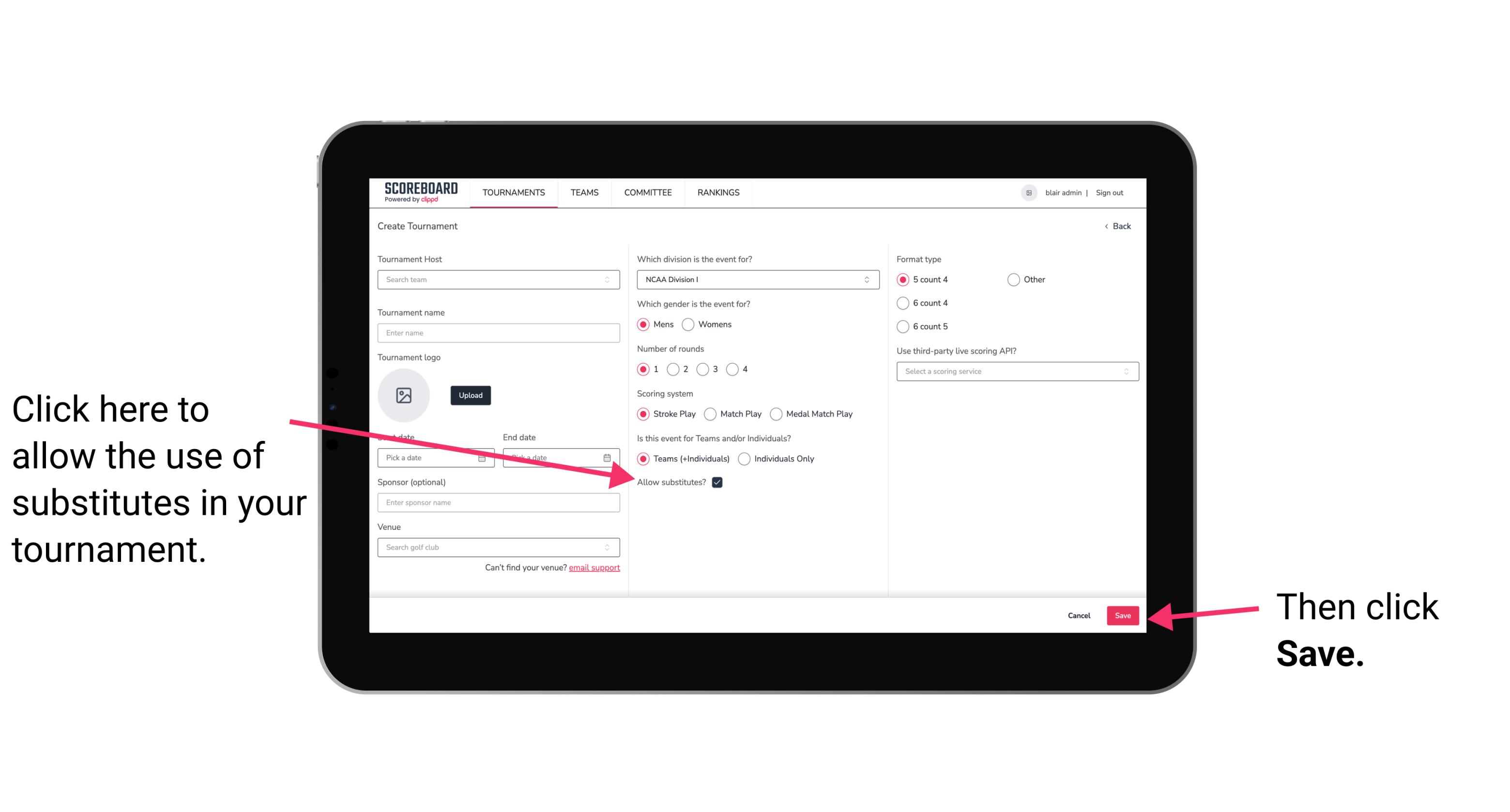Click the calendar icon for start date
The width and height of the screenshot is (1510, 812).
pos(484,458)
